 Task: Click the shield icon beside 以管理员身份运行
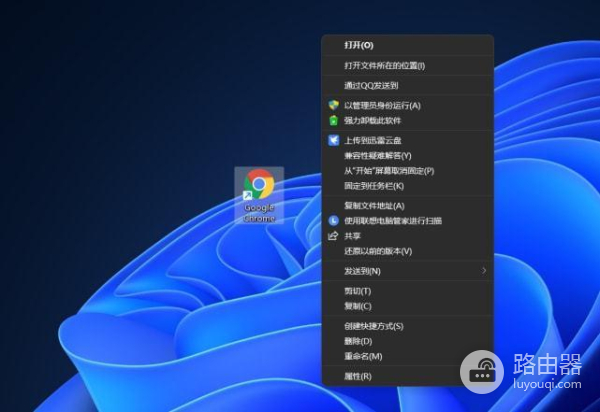(334, 105)
